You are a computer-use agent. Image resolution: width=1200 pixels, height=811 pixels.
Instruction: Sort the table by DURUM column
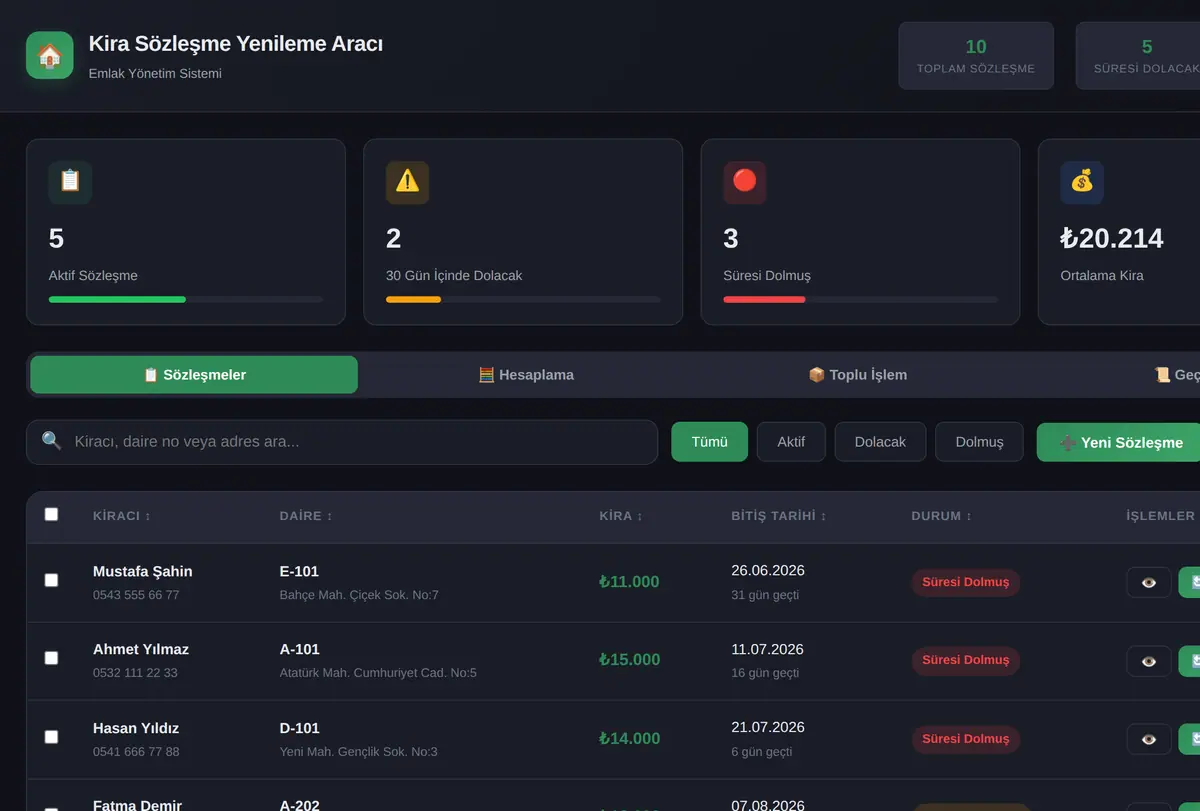pos(941,516)
